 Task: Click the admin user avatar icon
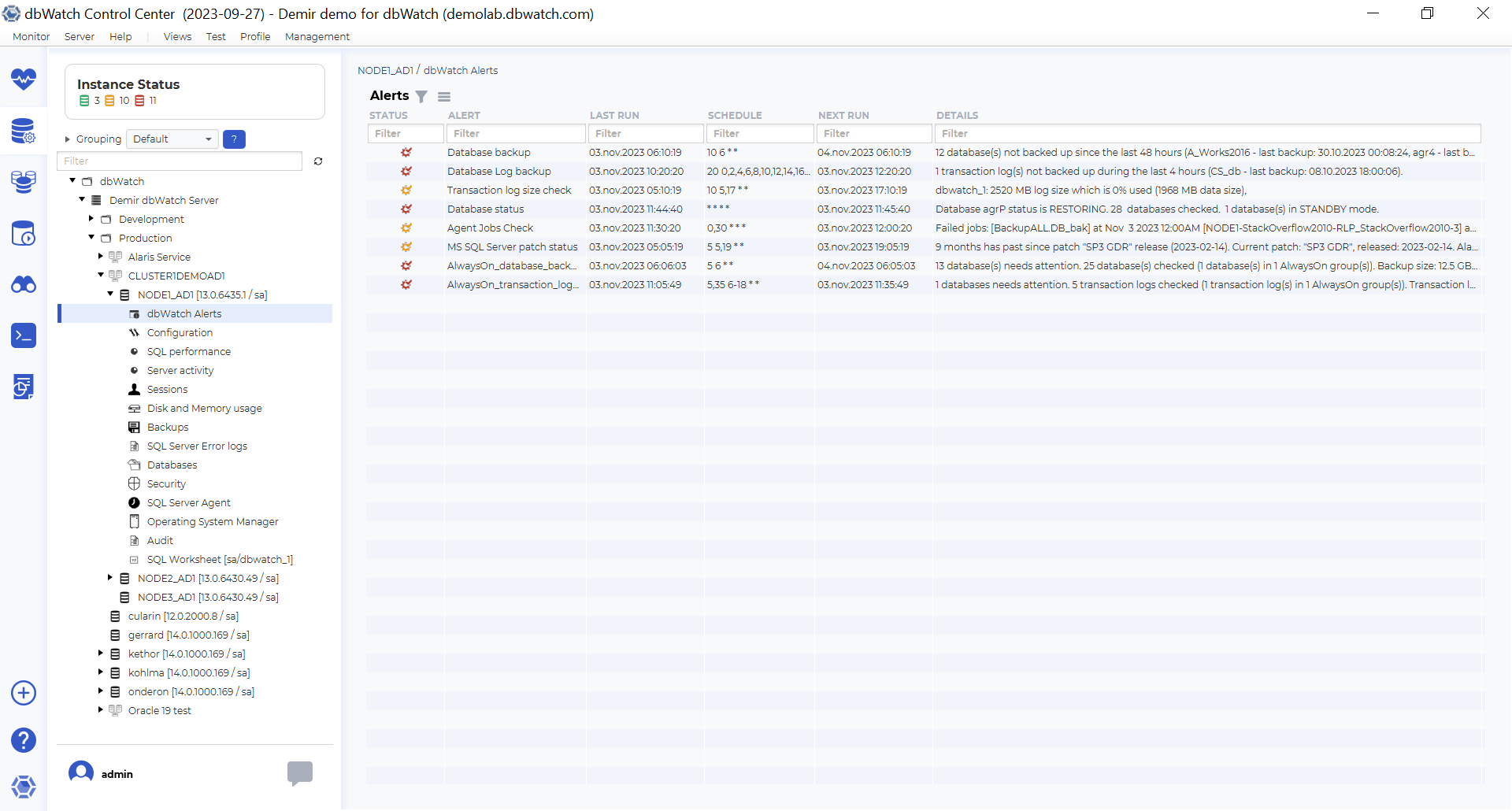click(x=81, y=773)
